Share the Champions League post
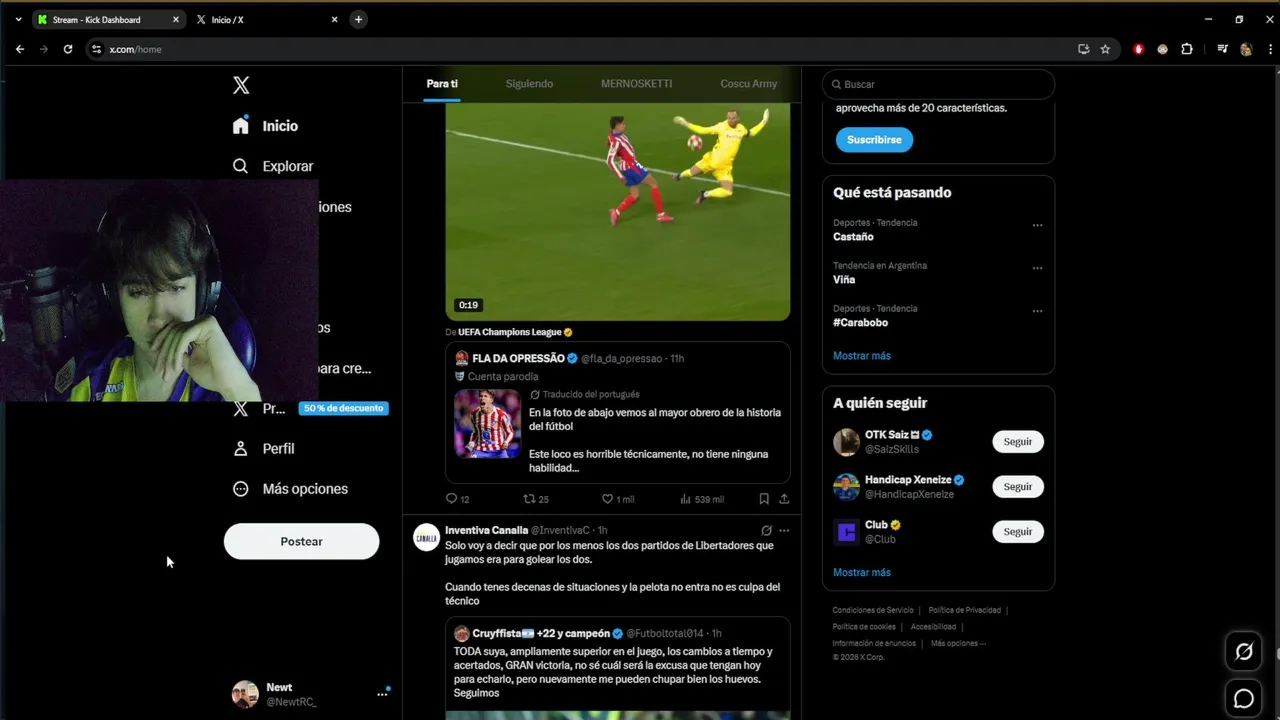The height and width of the screenshot is (720, 1280). (784, 499)
